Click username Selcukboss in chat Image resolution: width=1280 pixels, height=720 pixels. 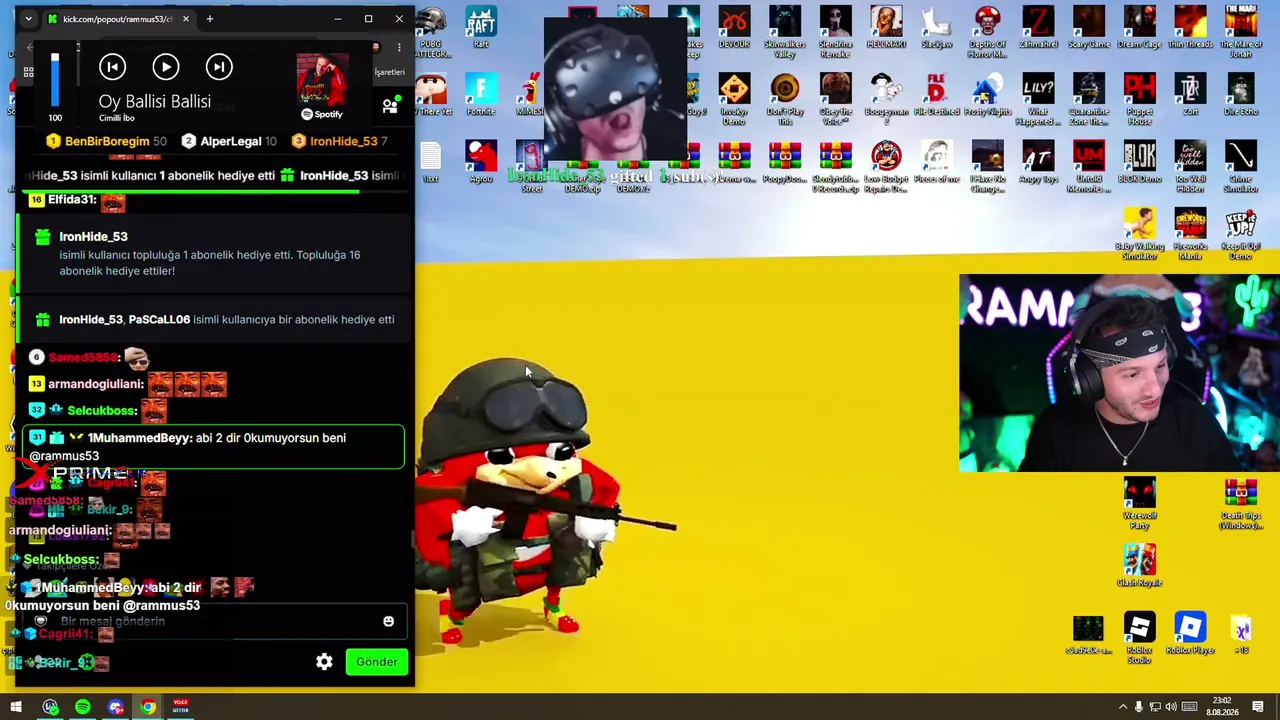(102, 411)
